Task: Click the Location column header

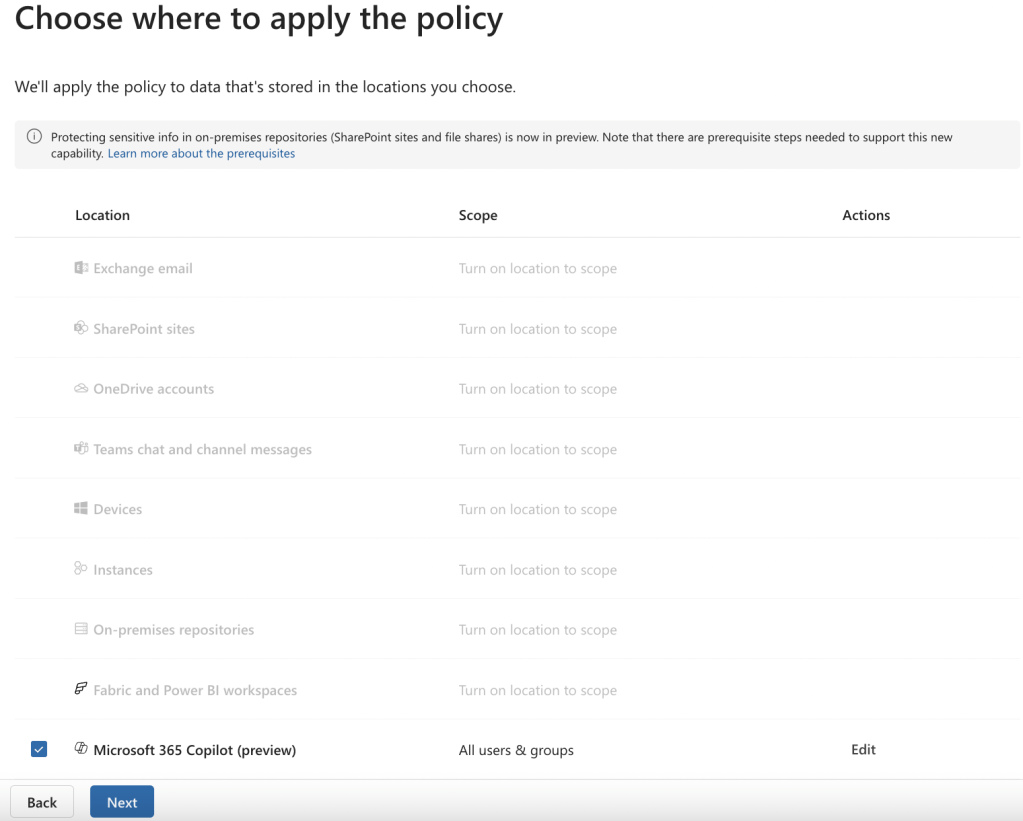Action: tap(102, 215)
